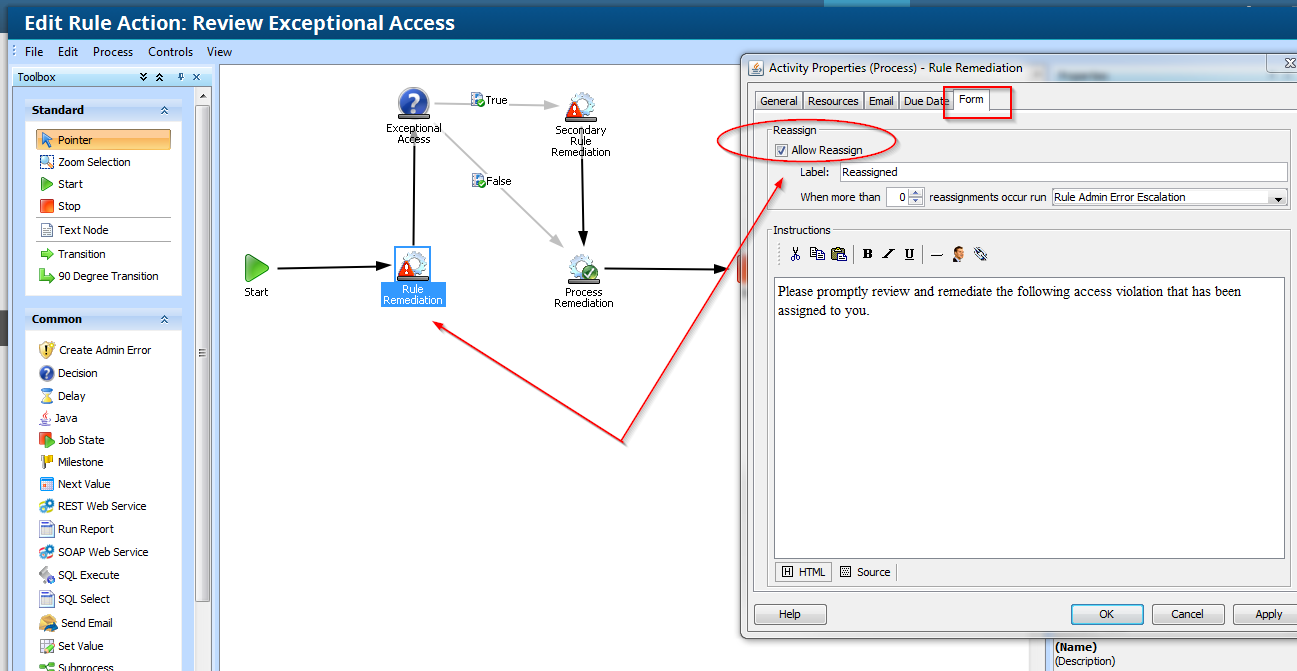This screenshot has height=671, width=1297.
Task: Open the Process menu
Action: [x=112, y=51]
